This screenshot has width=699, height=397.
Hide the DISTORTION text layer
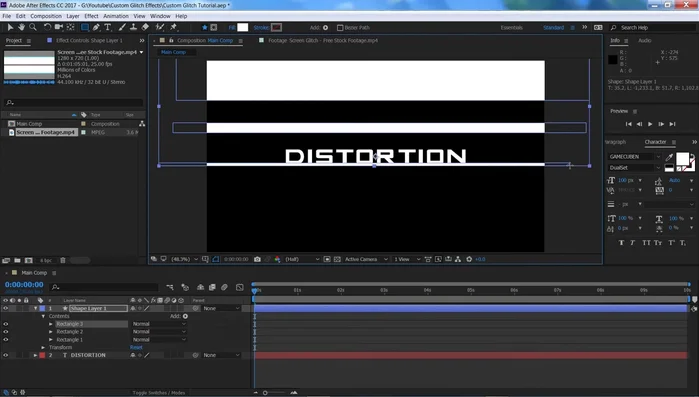tap(5, 355)
